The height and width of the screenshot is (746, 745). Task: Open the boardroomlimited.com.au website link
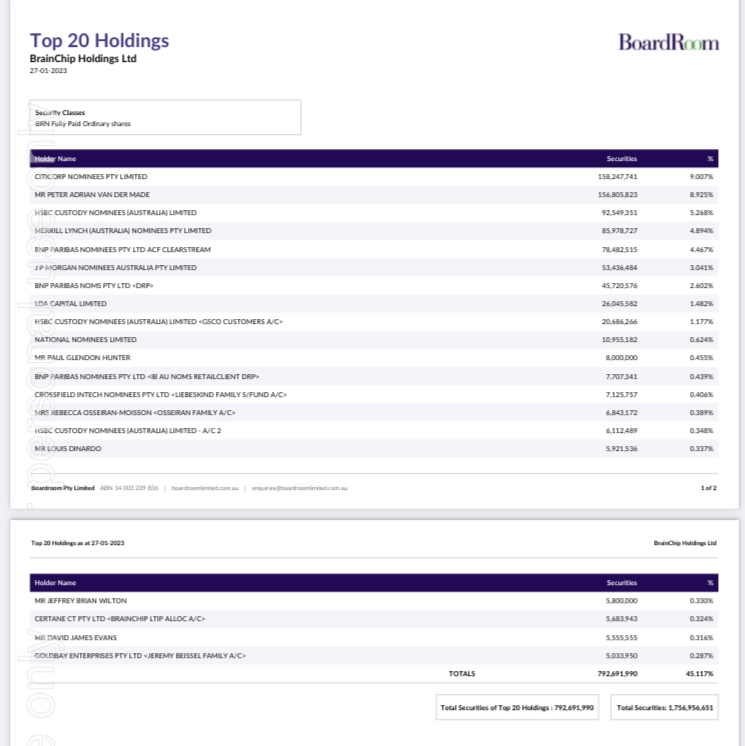pos(205,488)
